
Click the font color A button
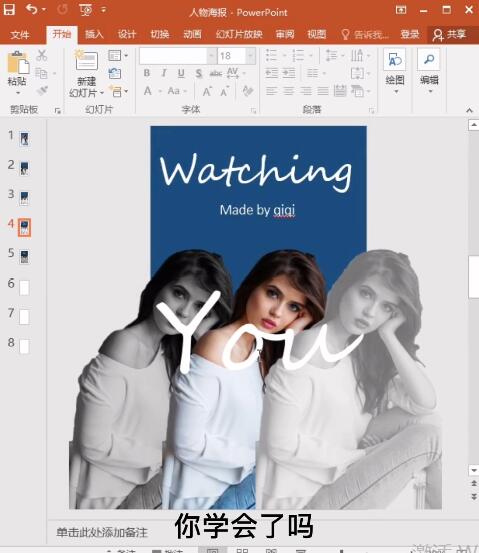coord(148,91)
